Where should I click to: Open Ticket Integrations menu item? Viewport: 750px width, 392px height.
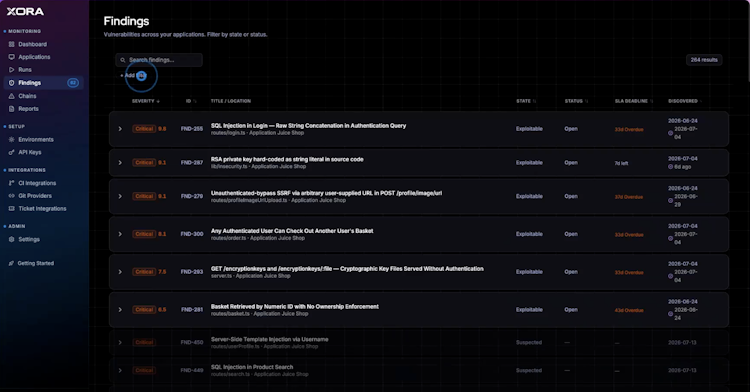pyautogui.click(x=42, y=209)
